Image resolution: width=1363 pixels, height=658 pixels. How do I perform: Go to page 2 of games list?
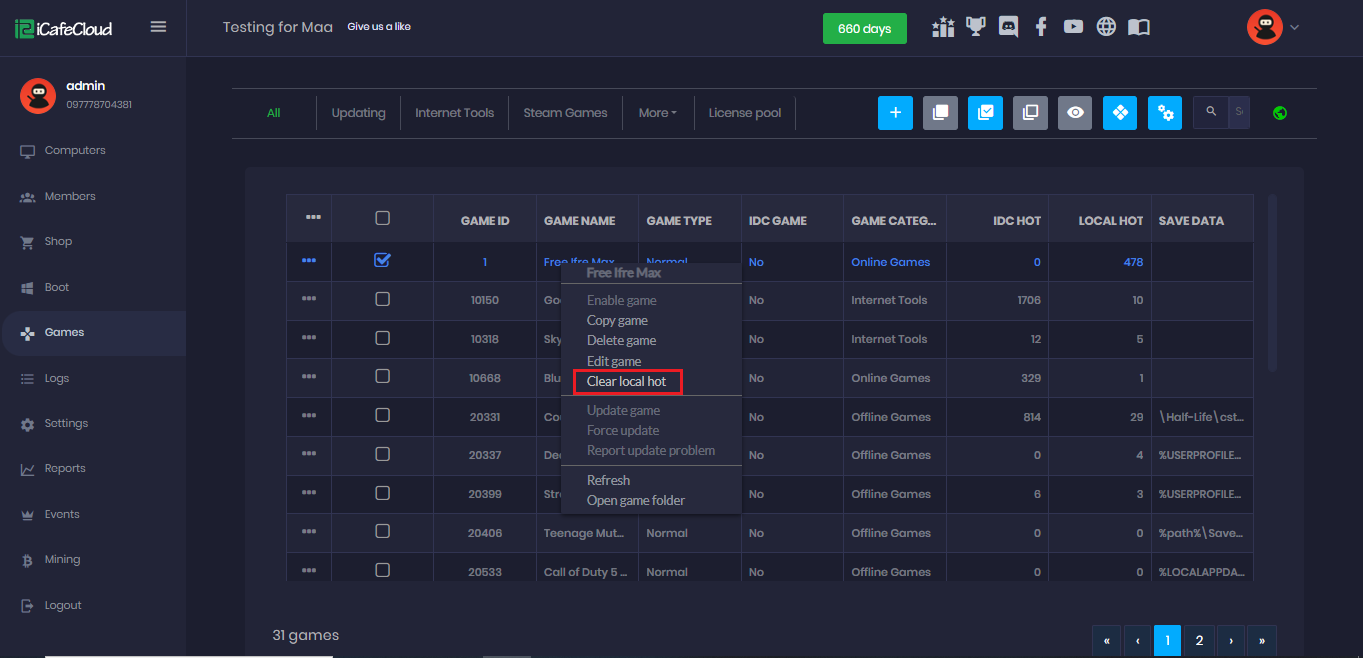(1198, 640)
